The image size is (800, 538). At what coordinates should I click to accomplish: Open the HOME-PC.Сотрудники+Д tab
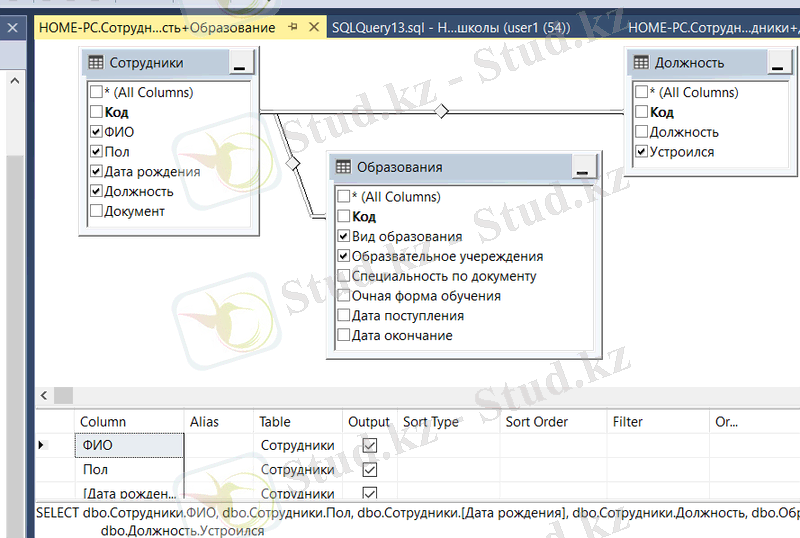[x=712, y=28]
